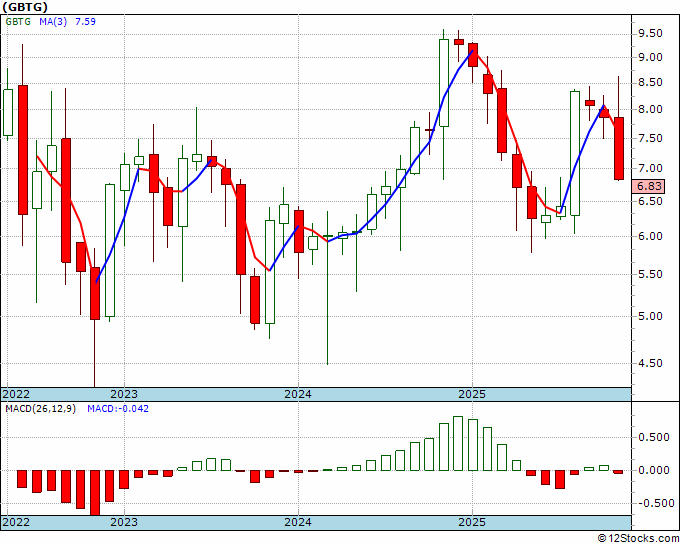Click the 2023 label on price timeline
The image size is (680, 546).
[x=124, y=394]
